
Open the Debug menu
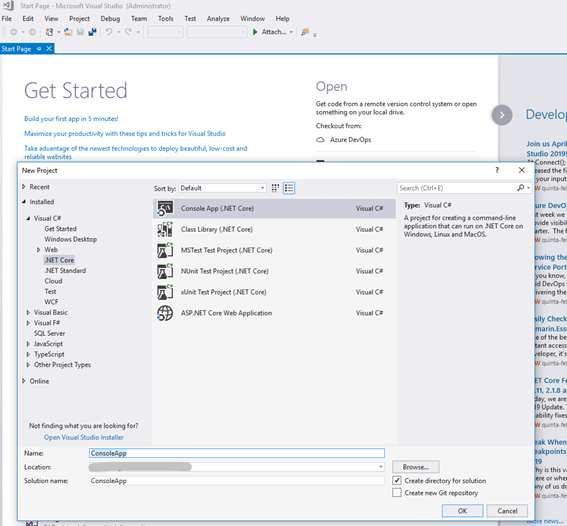click(110, 19)
